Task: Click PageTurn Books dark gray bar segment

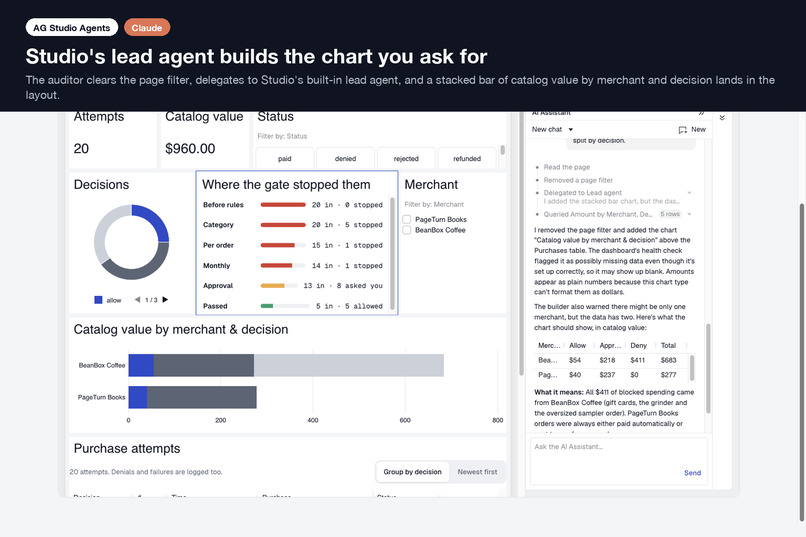Action: pos(202,397)
